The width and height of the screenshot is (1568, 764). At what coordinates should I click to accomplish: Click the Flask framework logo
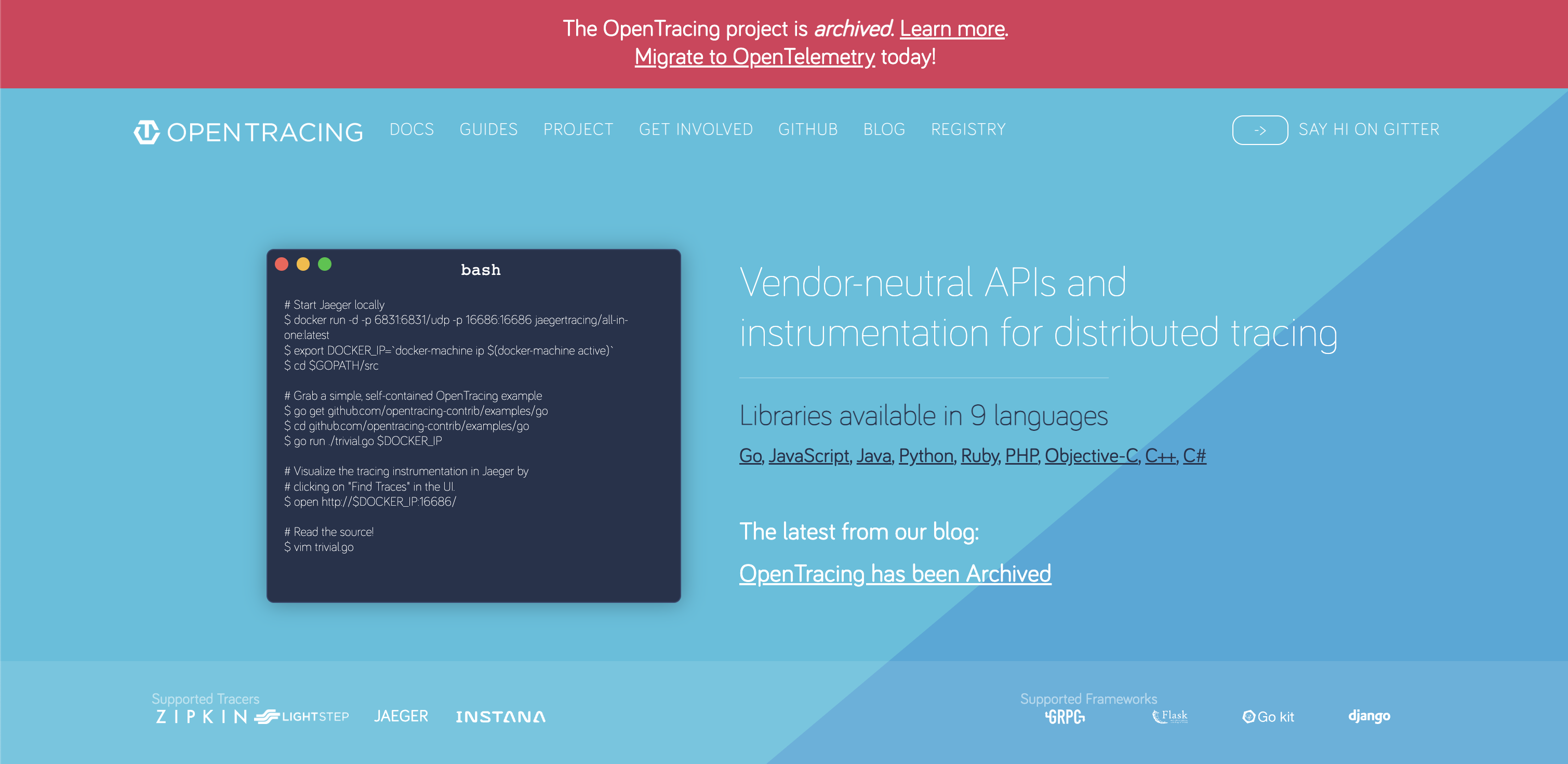(x=1170, y=716)
